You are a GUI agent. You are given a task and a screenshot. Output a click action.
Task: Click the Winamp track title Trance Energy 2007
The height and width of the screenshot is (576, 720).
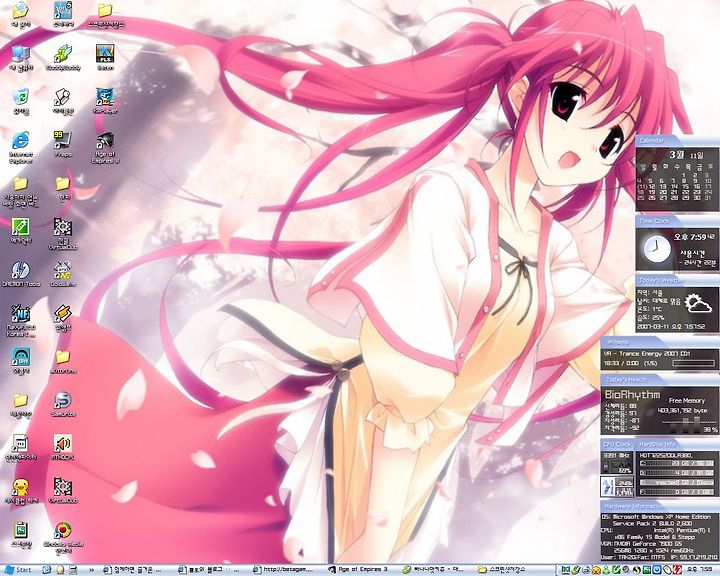tap(648, 353)
